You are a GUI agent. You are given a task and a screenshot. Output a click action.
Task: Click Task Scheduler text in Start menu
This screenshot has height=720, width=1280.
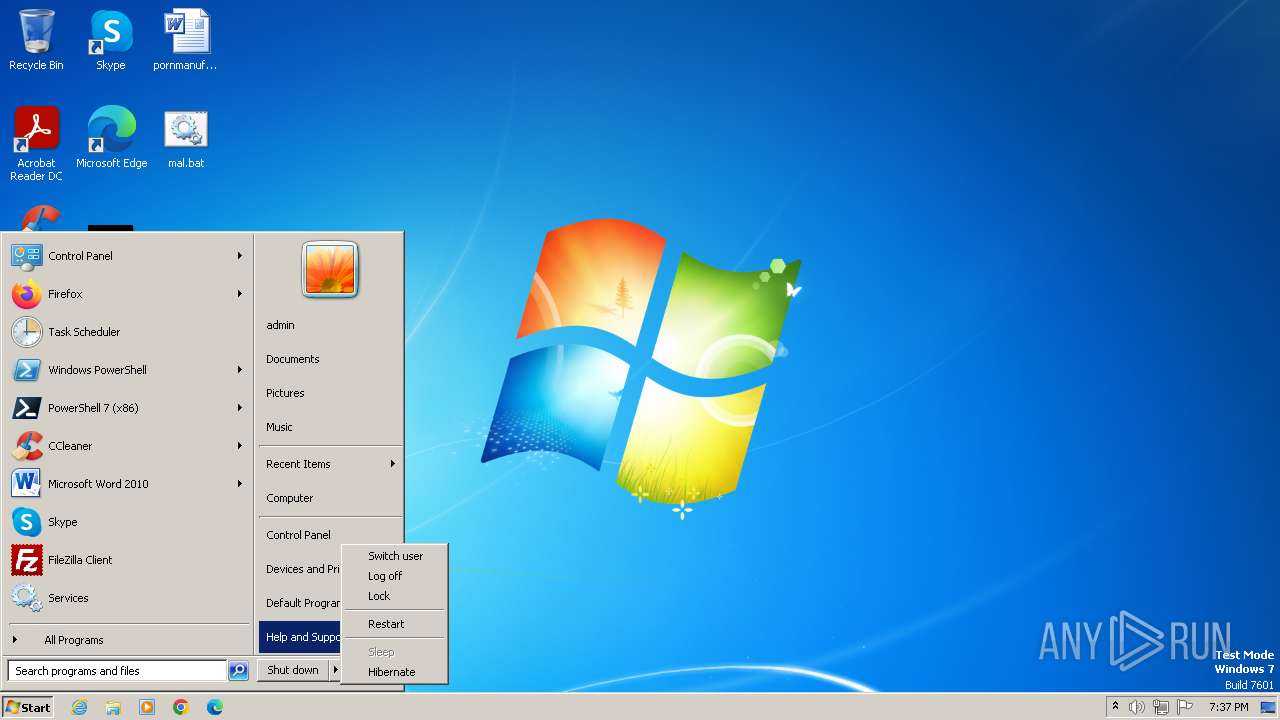click(x=84, y=332)
